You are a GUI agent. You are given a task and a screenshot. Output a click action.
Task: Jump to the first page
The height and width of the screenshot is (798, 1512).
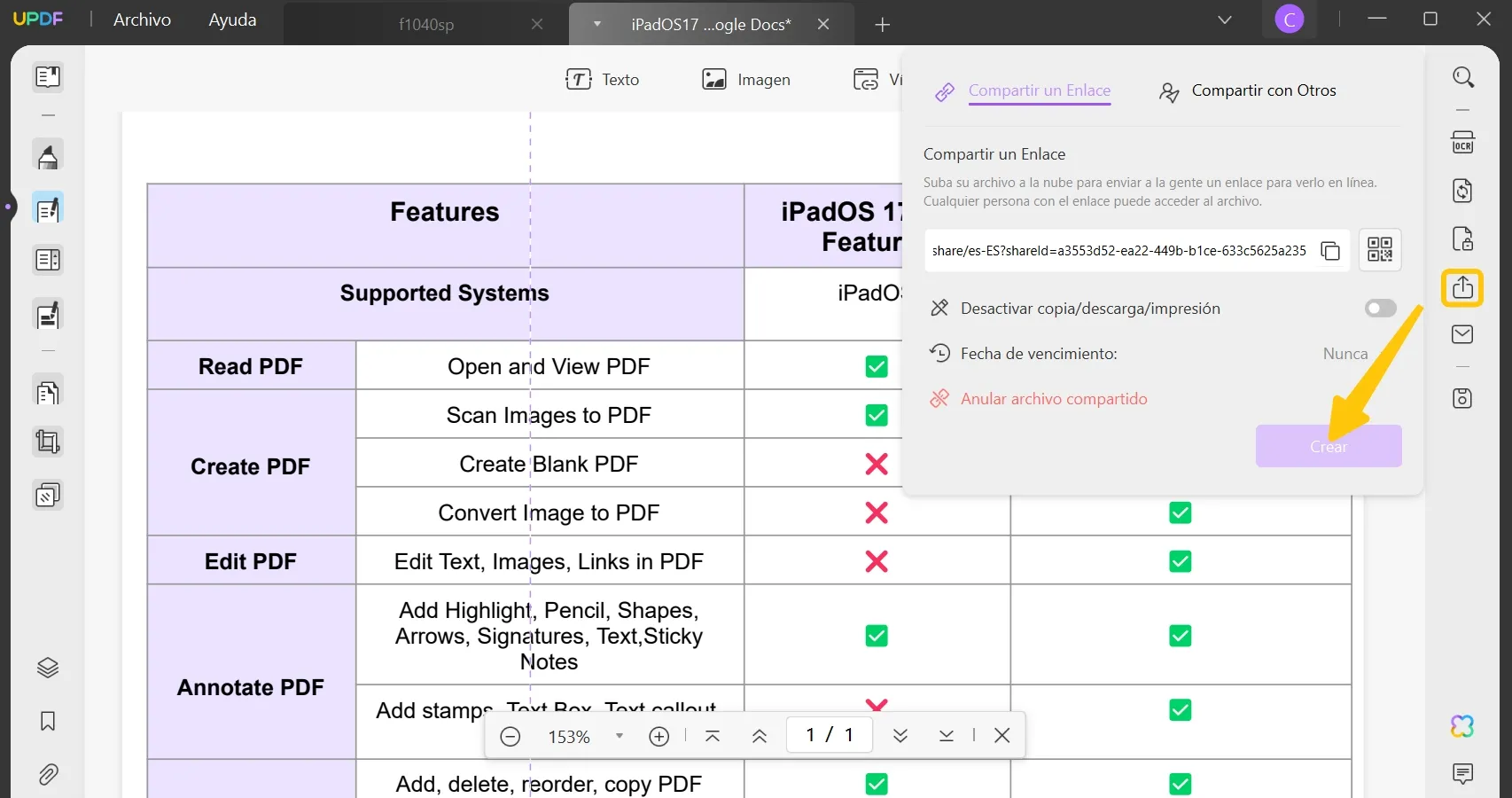point(713,736)
